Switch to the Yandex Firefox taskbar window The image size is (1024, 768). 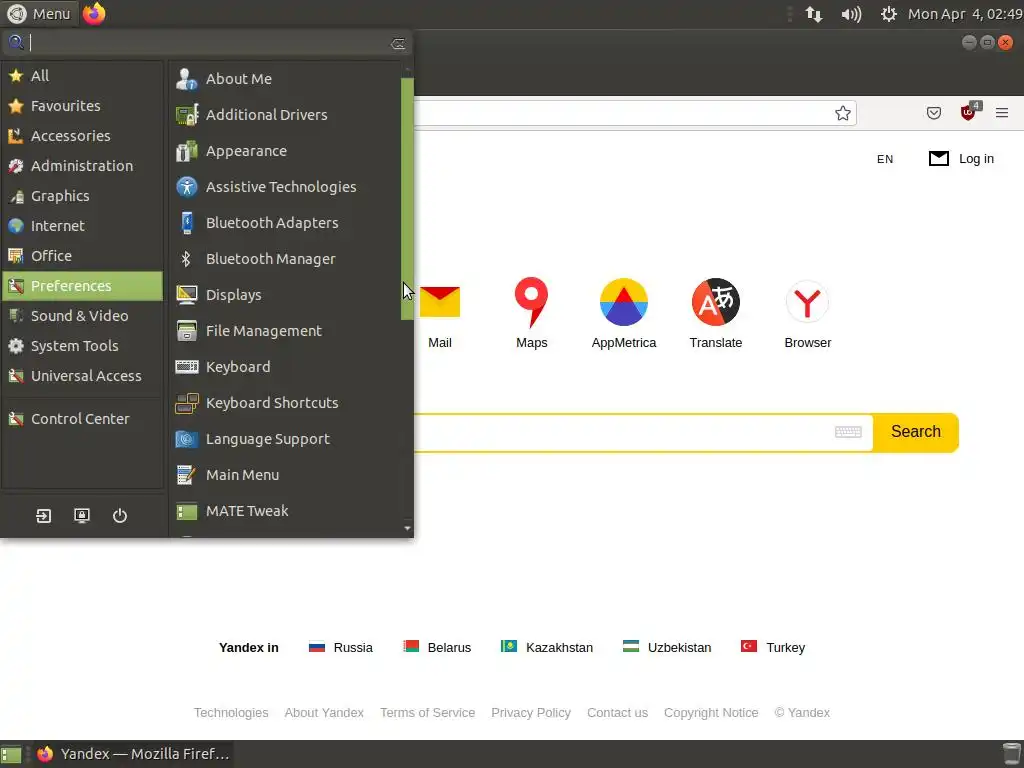click(x=134, y=754)
